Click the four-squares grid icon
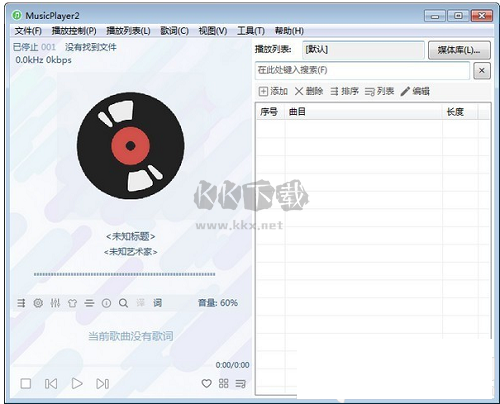 click(x=224, y=383)
